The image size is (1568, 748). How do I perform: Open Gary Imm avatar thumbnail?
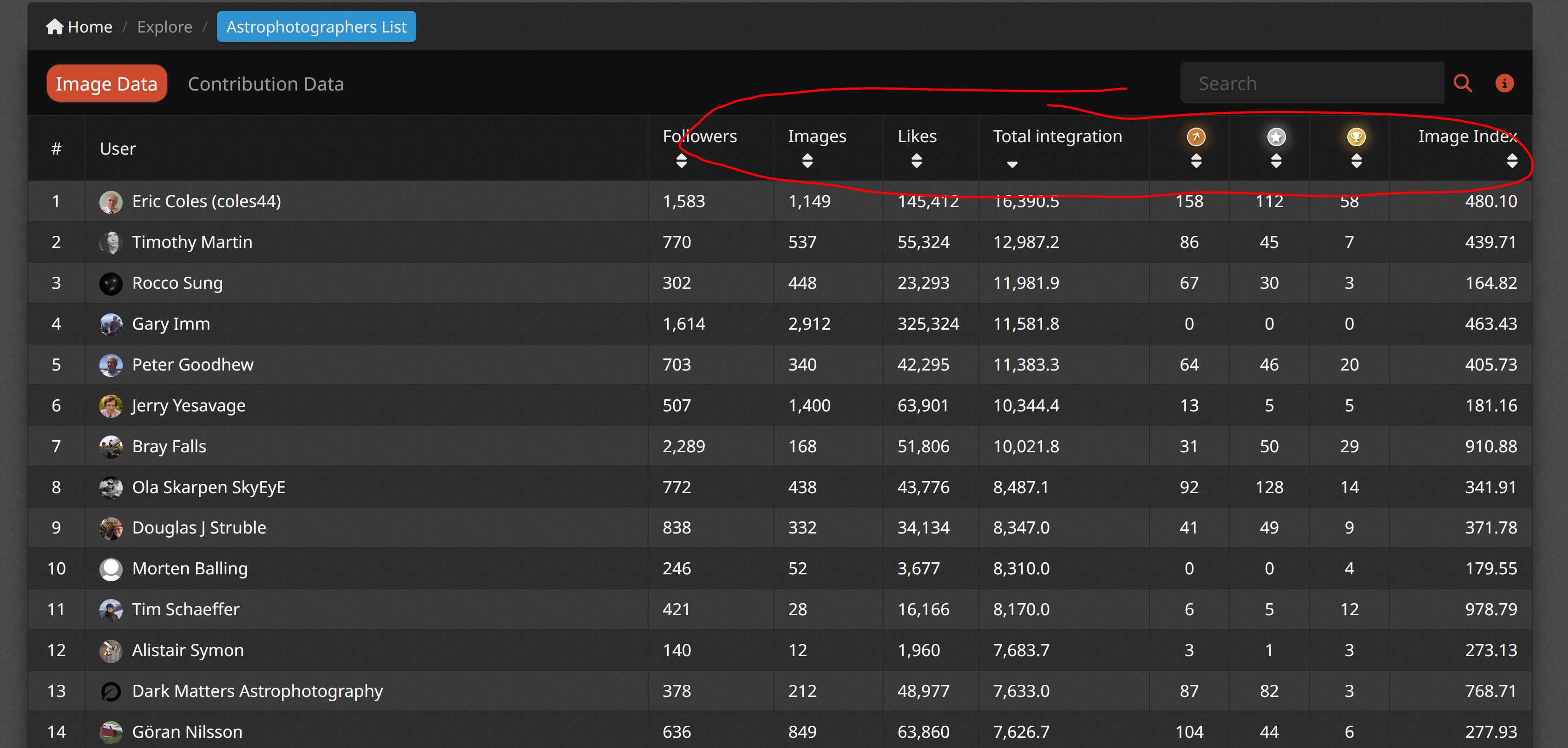point(111,324)
